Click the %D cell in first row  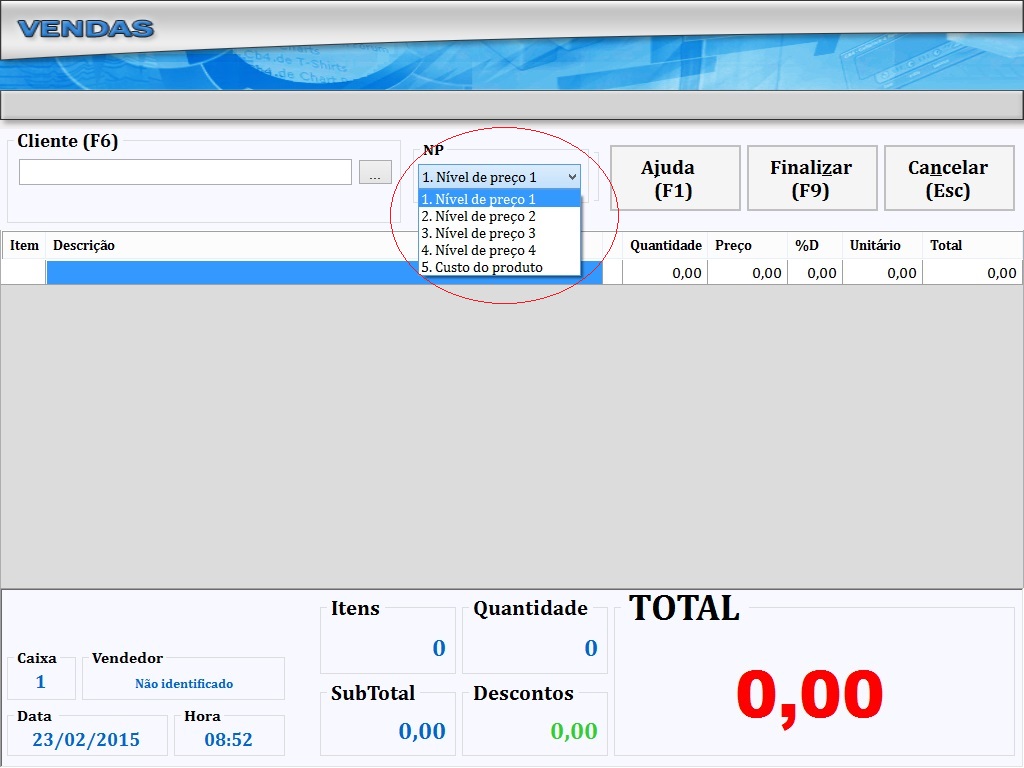click(x=814, y=272)
